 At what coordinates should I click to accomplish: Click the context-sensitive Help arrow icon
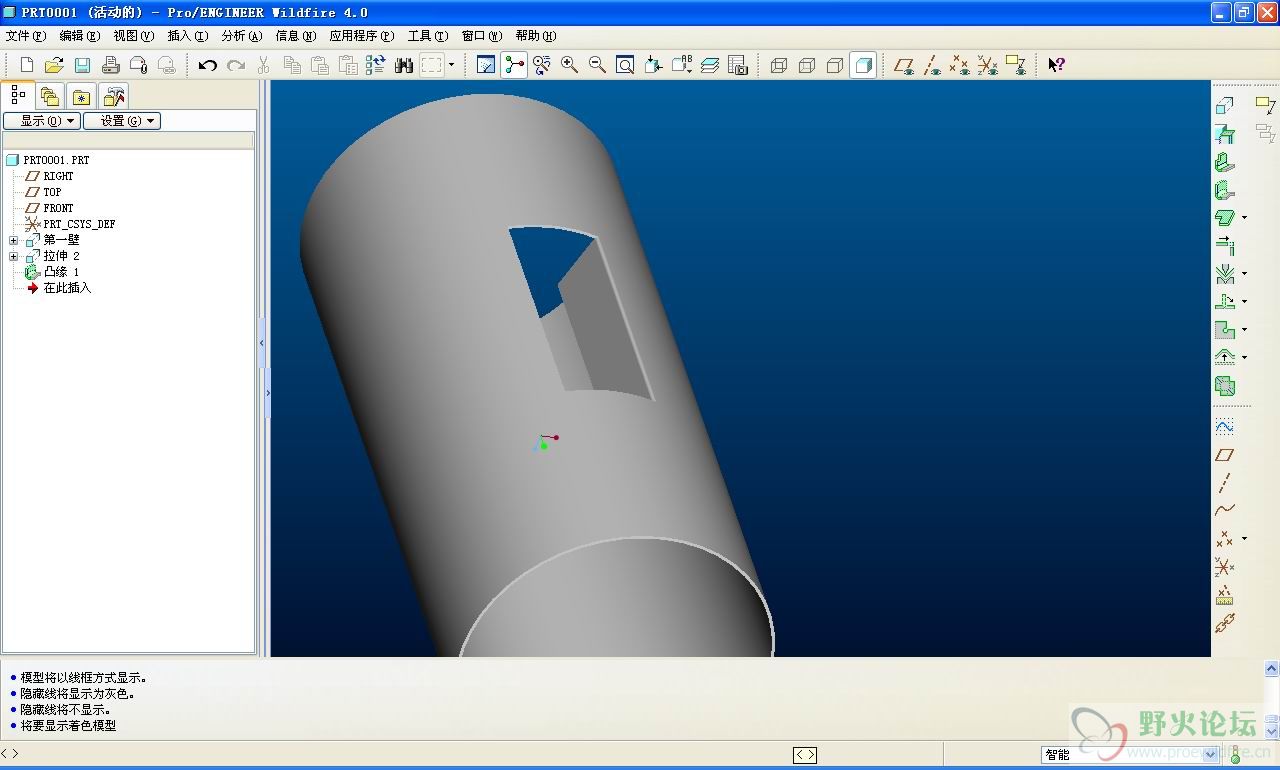click(x=1056, y=65)
